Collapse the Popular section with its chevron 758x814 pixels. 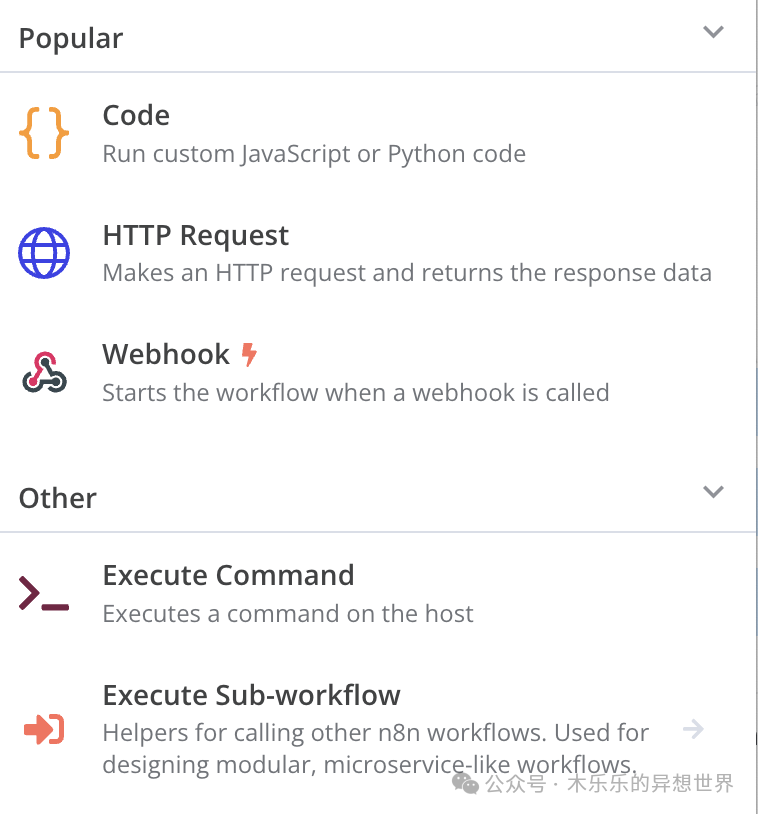pos(713,32)
